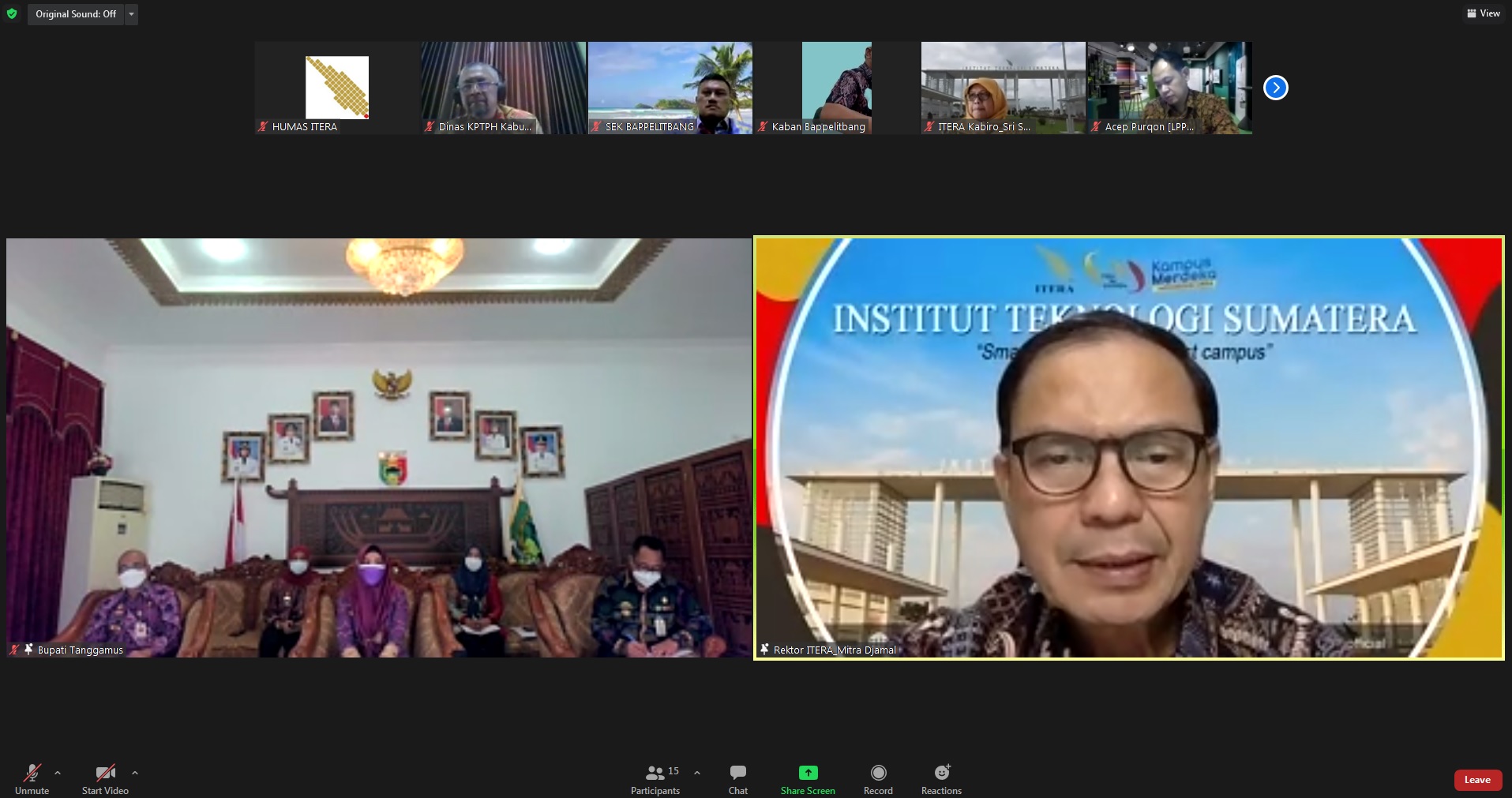Select ITERA Kabiro_Sri participant thumbnail

coord(1004,88)
